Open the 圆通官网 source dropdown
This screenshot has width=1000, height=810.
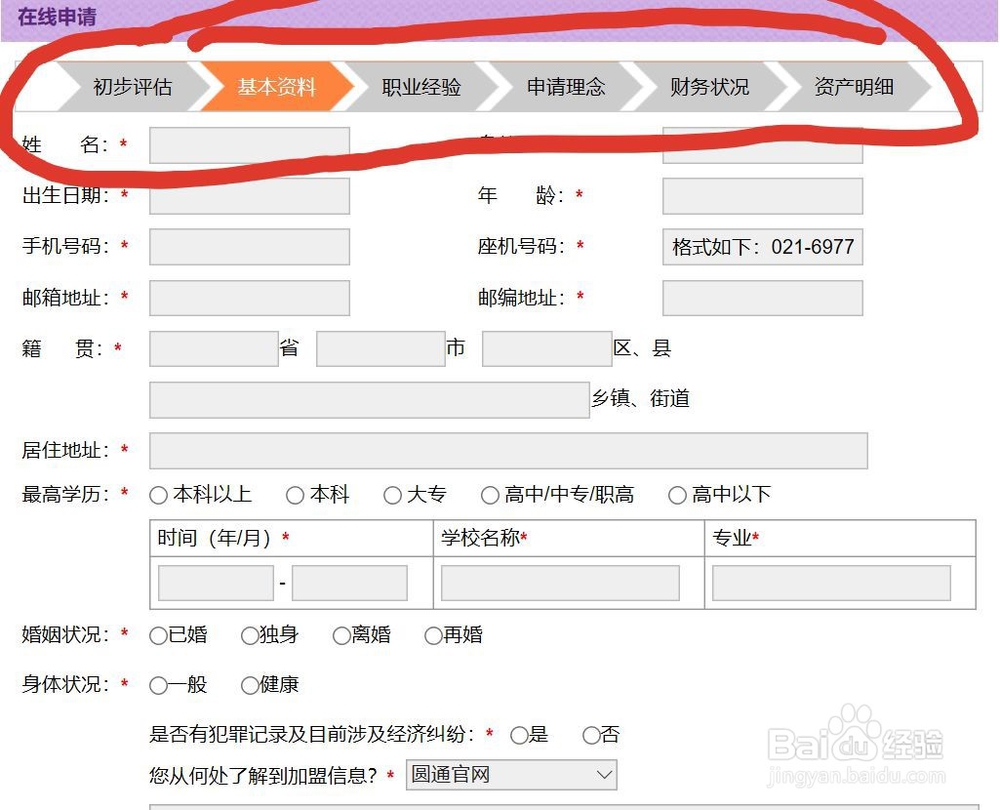[510, 774]
